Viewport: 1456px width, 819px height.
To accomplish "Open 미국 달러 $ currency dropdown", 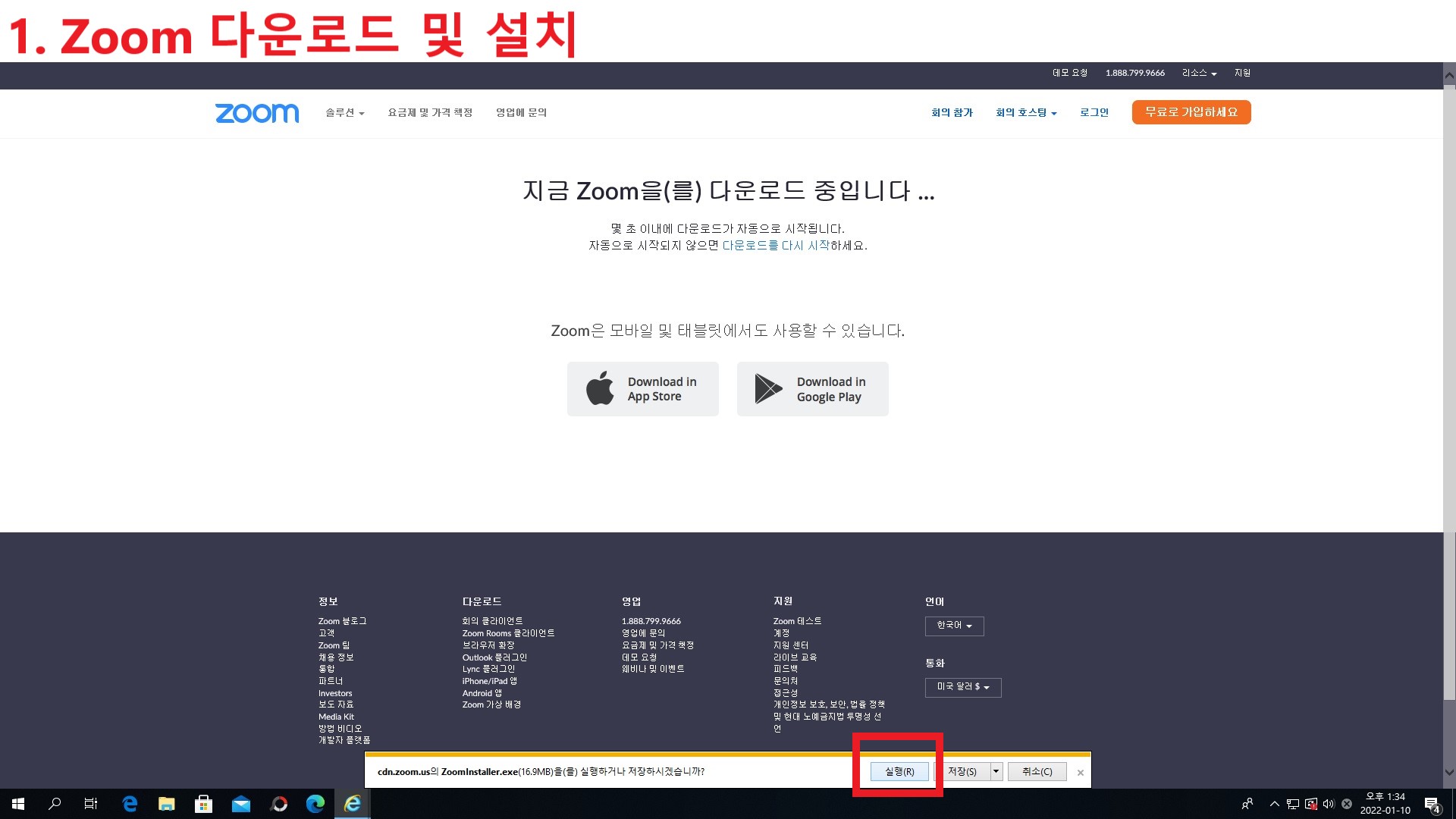I will [x=963, y=687].
